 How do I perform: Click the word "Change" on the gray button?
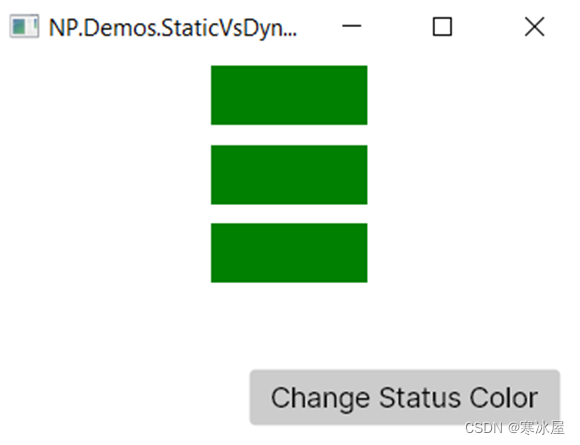tap(320, 400)
